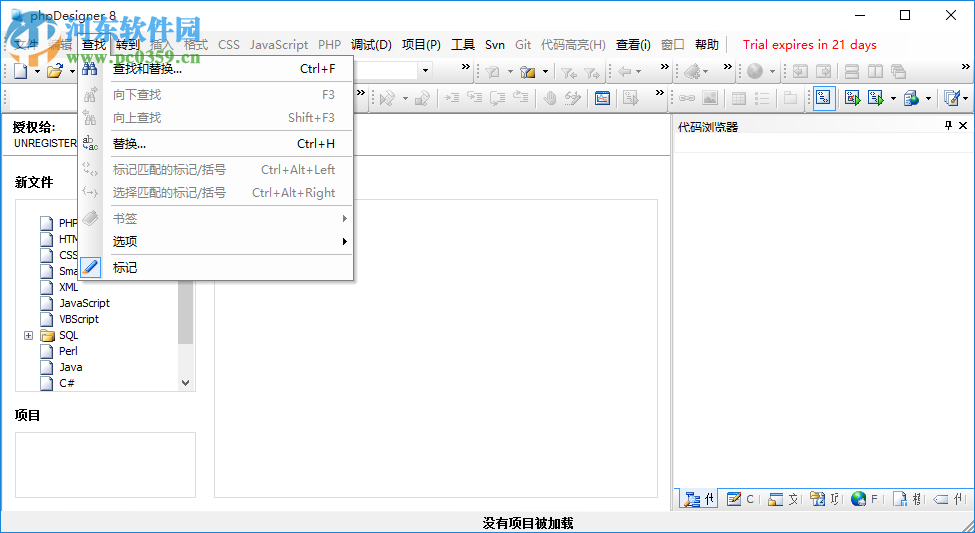
Task: Click the indent lines toolbar icon
Action: 451,98
